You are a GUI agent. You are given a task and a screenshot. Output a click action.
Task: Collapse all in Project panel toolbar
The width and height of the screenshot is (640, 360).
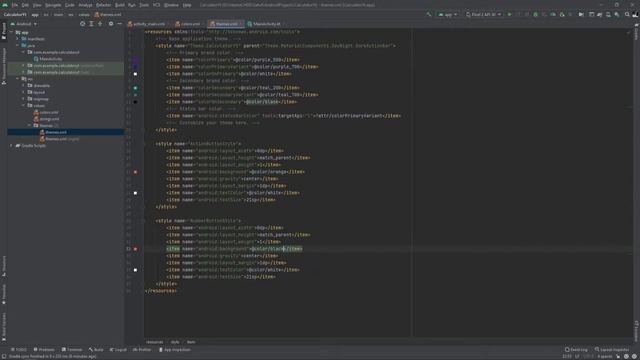[x=100, y=24]
